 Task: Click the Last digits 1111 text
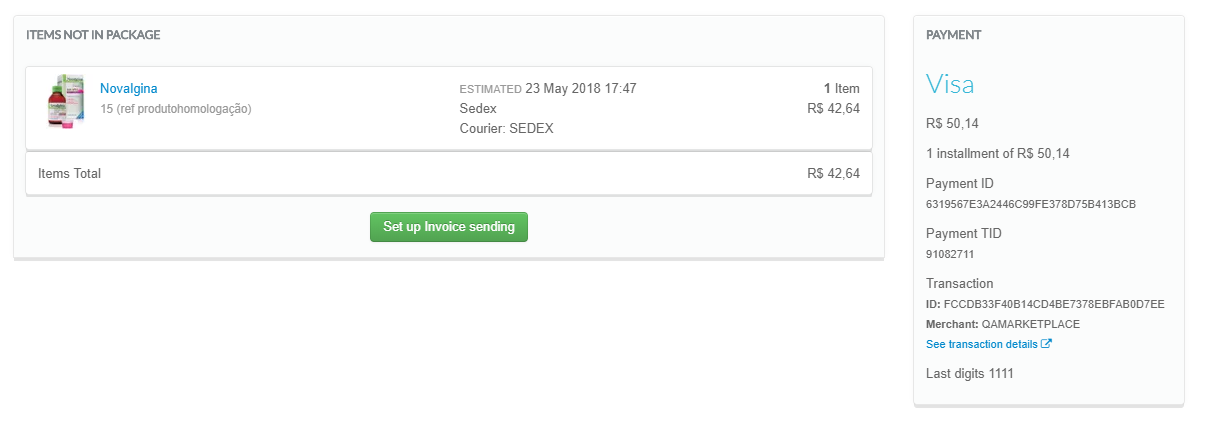(x=970, y=374)
